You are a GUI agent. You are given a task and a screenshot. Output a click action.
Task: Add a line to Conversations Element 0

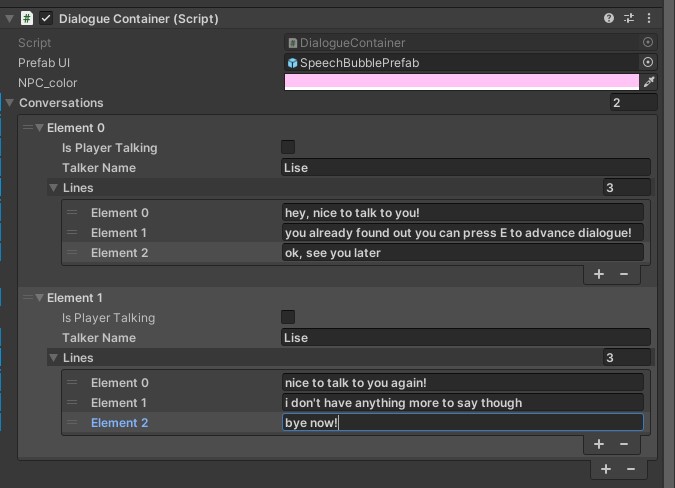pos(599,274)
